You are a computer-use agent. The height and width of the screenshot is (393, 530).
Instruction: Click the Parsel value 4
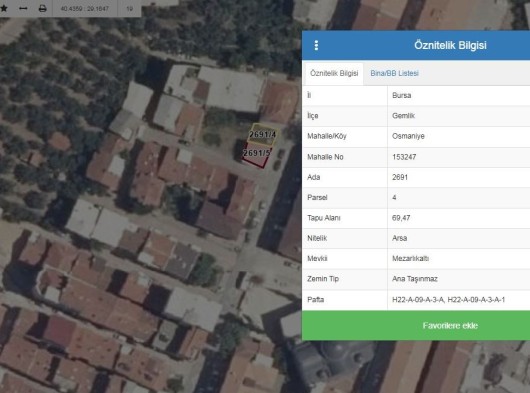click(x=394, y=198)
